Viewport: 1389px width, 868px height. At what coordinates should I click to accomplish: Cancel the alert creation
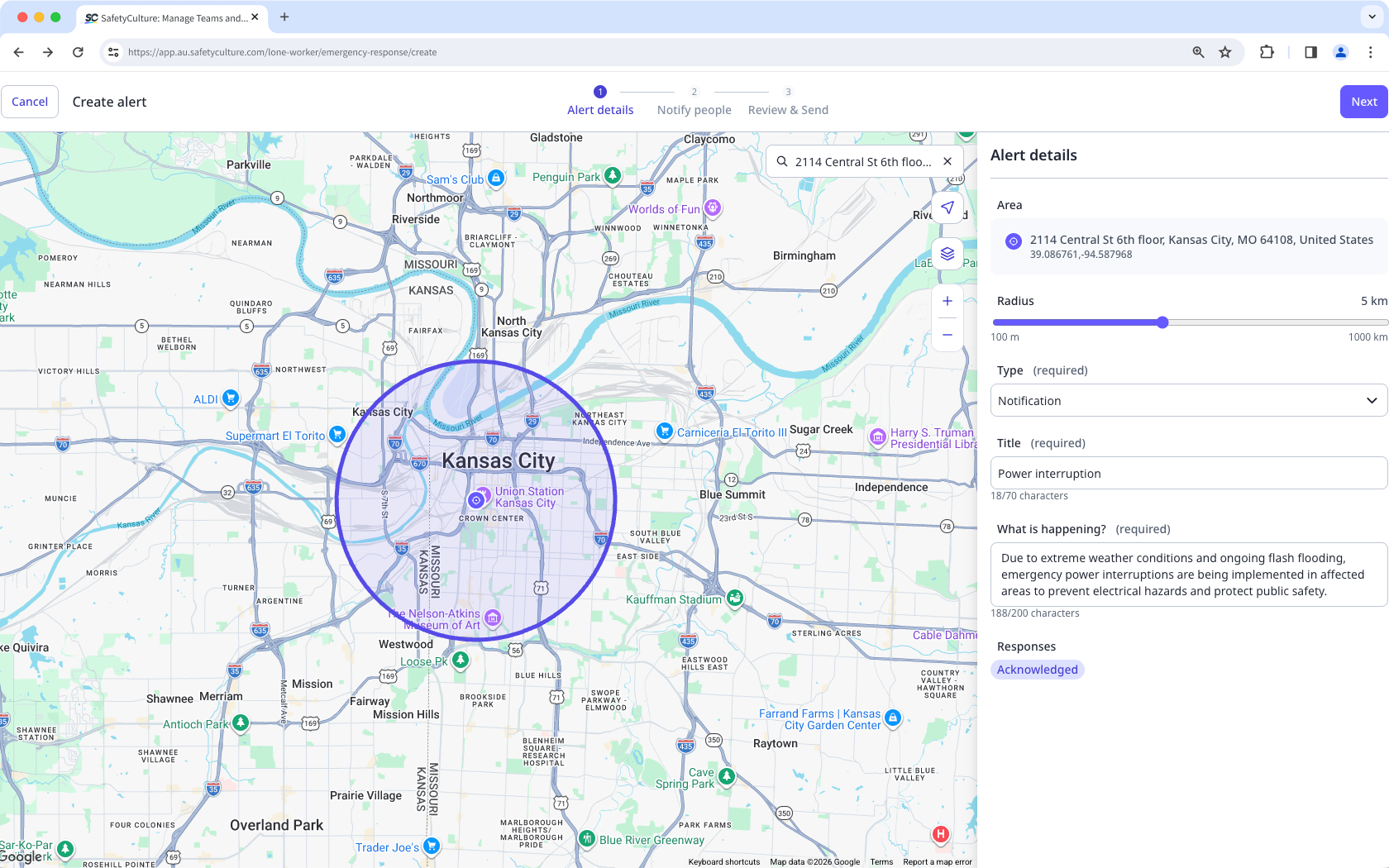pos(30,102)
